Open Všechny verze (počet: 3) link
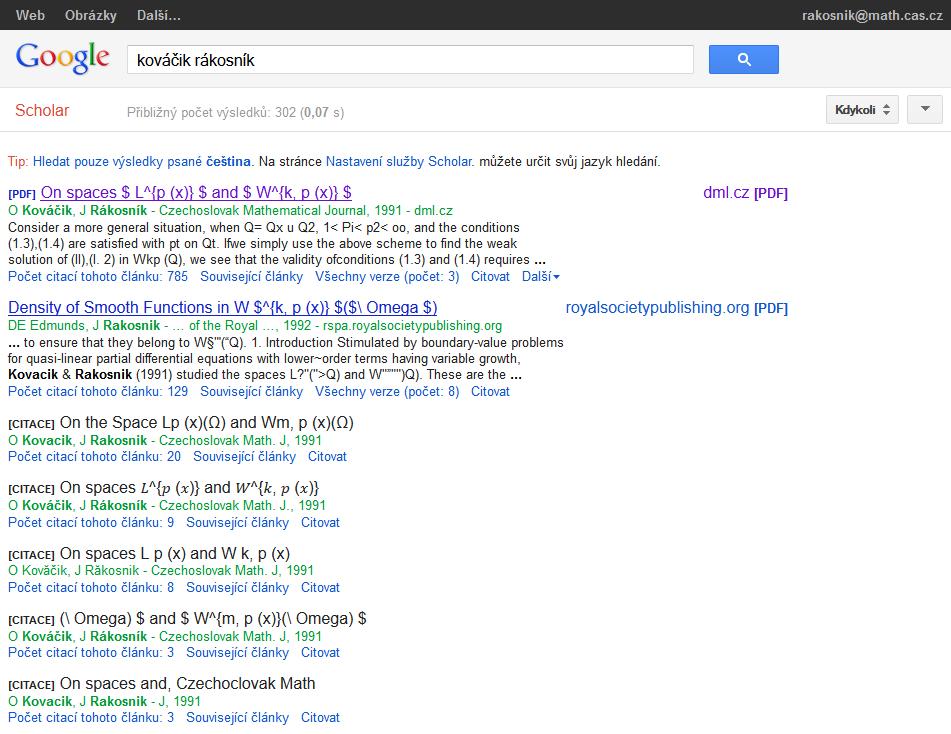This screenshot has width=951, height=734. coord(387,277)
